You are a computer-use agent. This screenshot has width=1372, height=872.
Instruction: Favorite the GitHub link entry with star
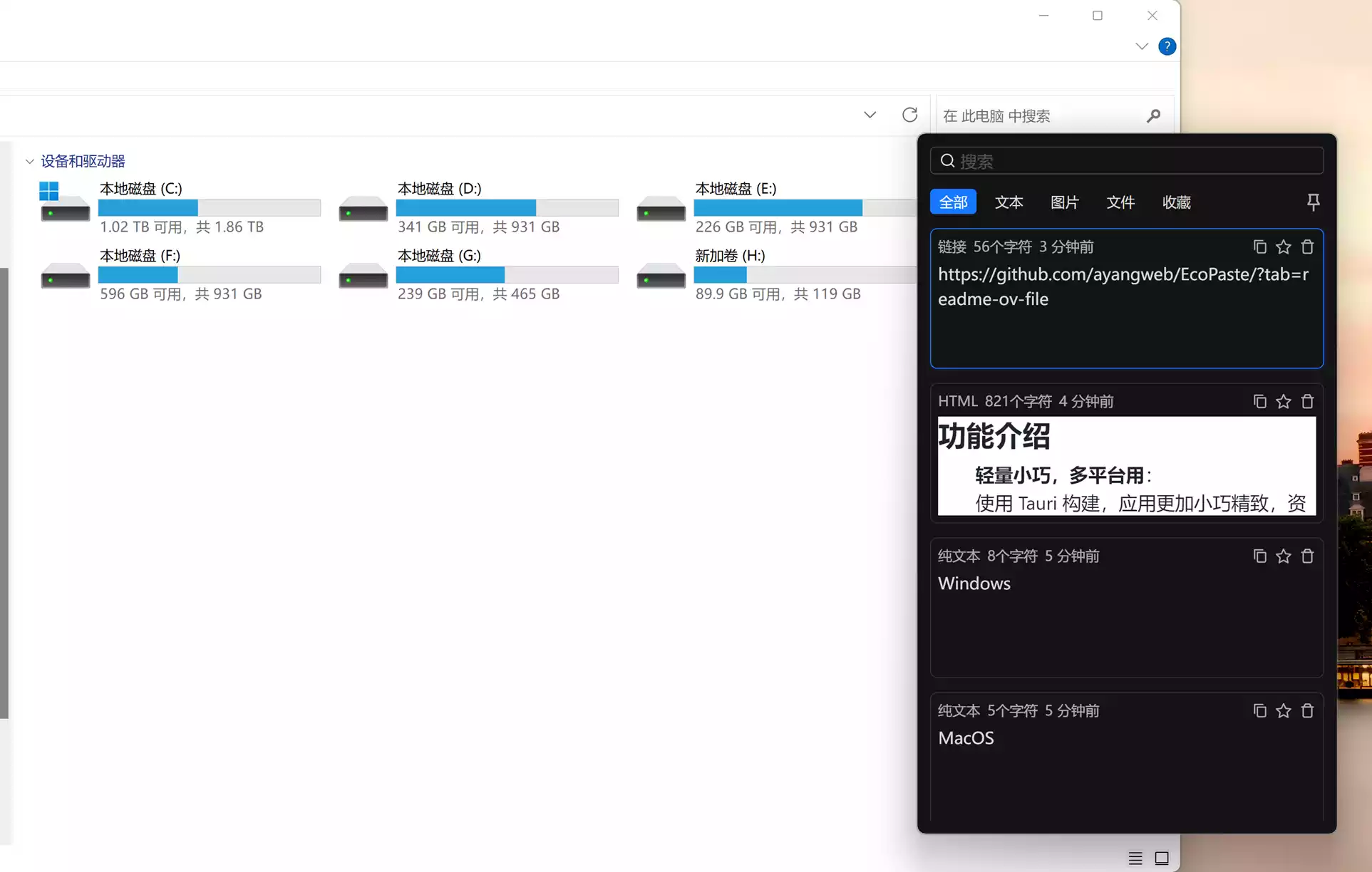(1283, 246)
